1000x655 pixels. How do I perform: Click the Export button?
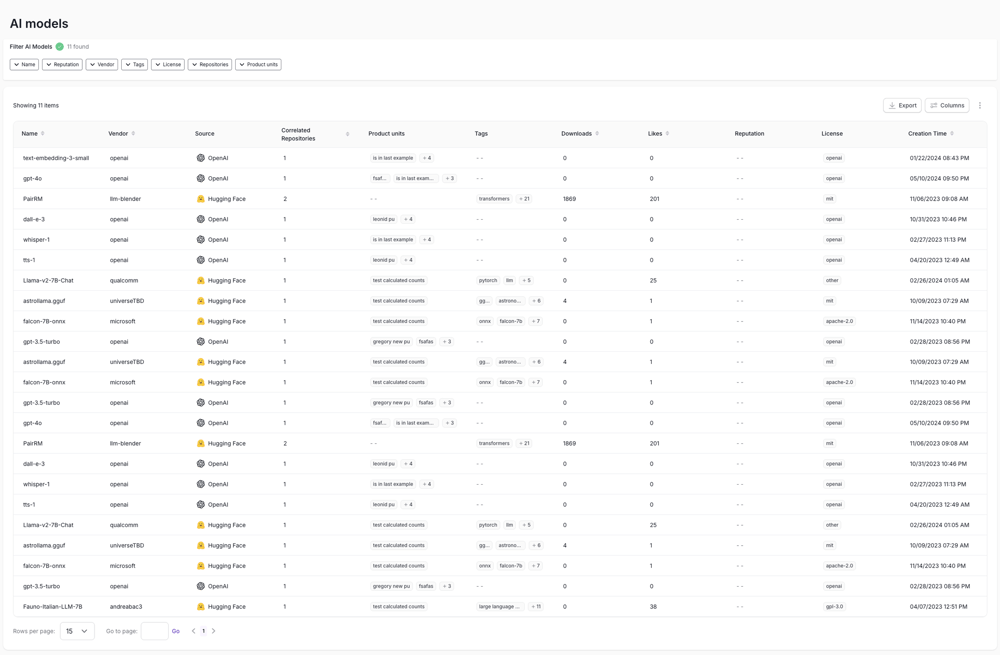coord(901,105)
